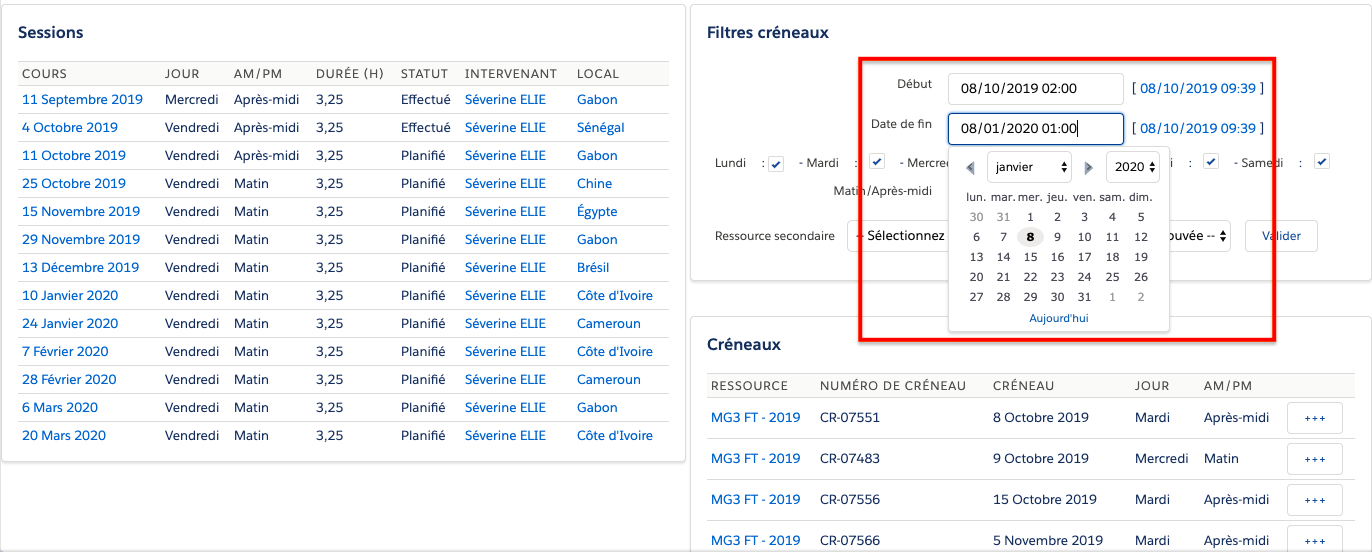Click into the Début date field
This screenshot has width=1372, height=552.
[x=1035, y=88]
